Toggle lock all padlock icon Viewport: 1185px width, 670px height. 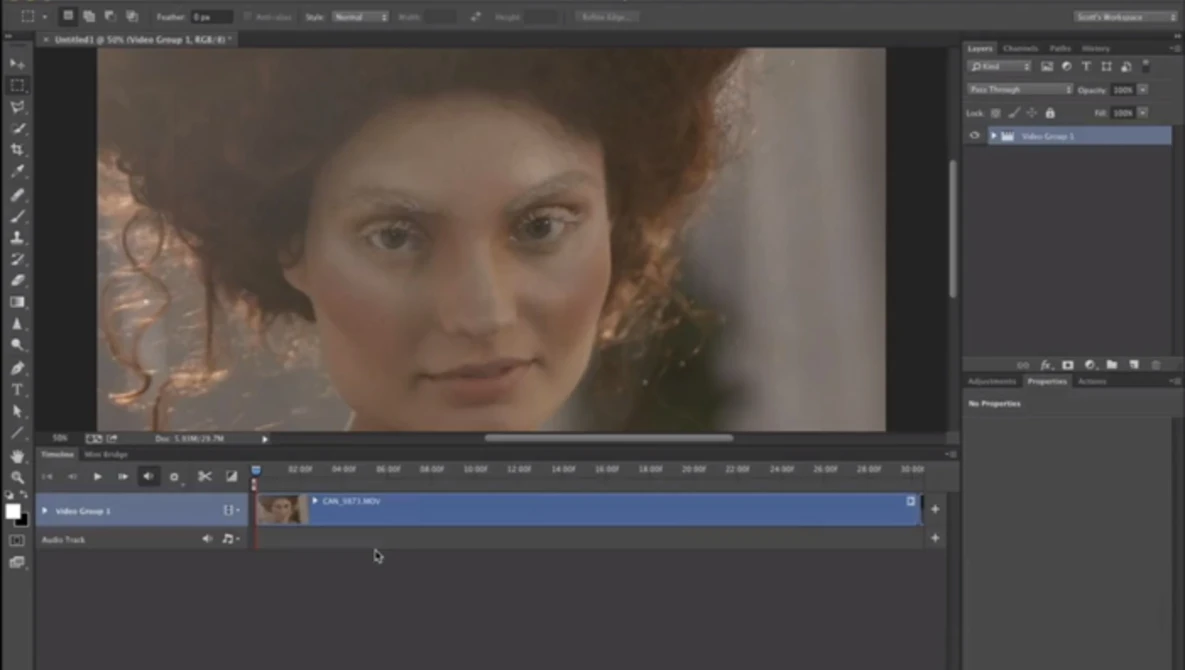click(1050, 113)
